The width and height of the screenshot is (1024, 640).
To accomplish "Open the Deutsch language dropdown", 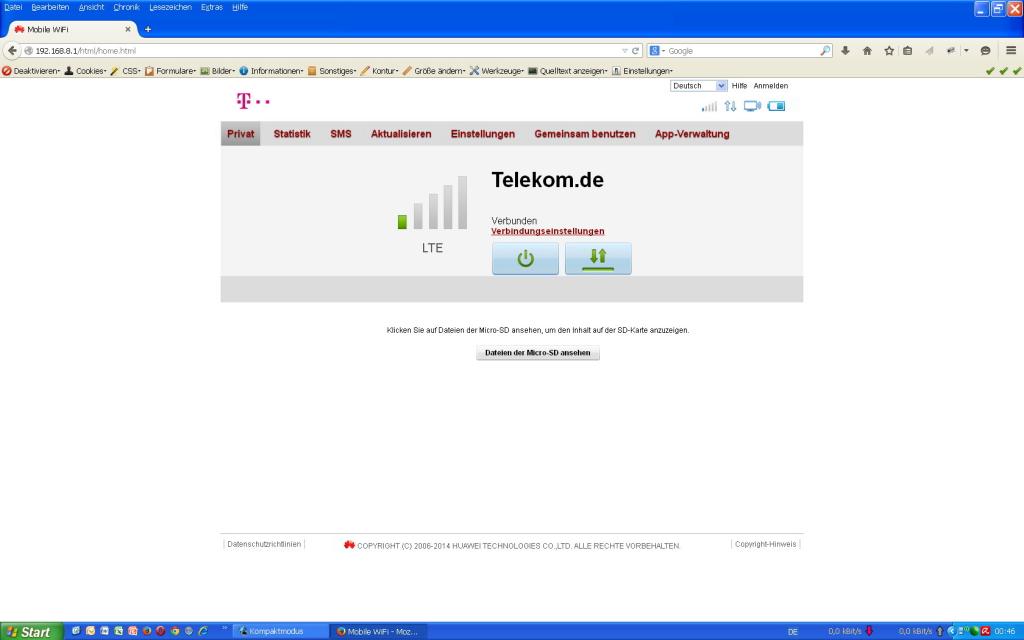I will (x=699, y=86).
